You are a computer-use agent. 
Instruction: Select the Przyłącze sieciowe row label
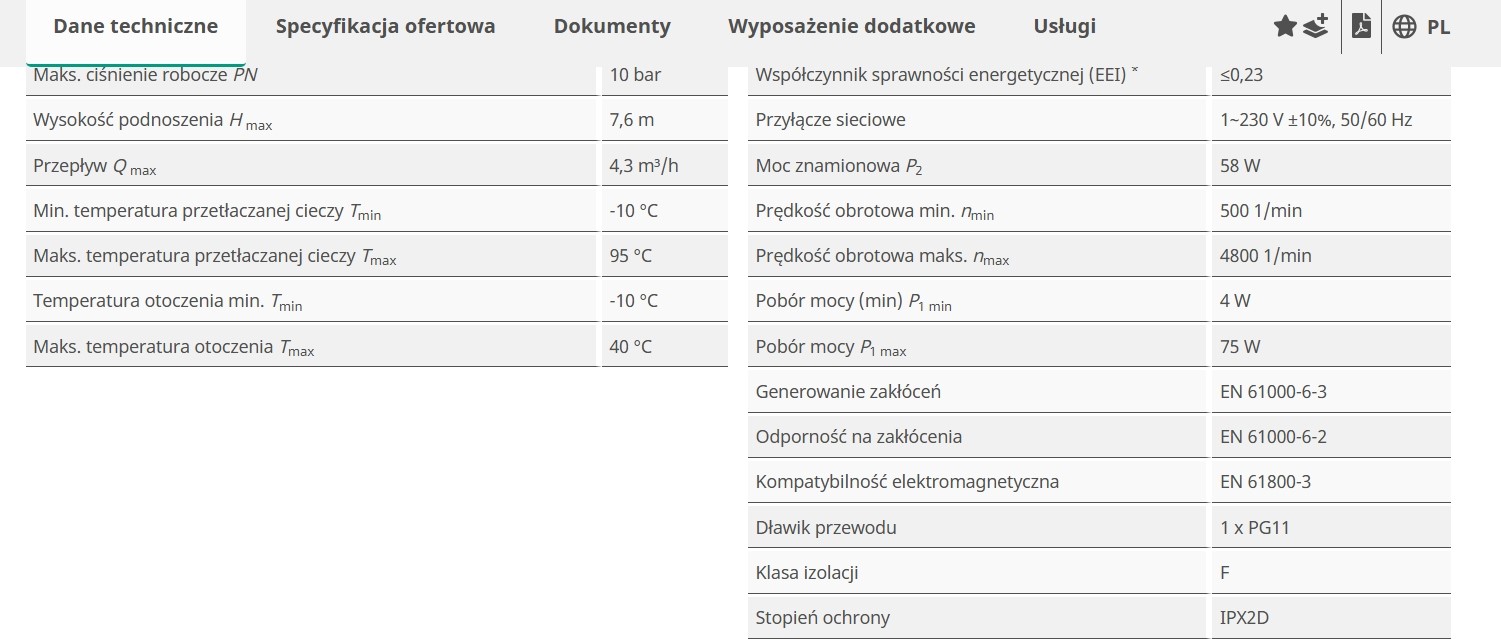[x=830, y=120]
